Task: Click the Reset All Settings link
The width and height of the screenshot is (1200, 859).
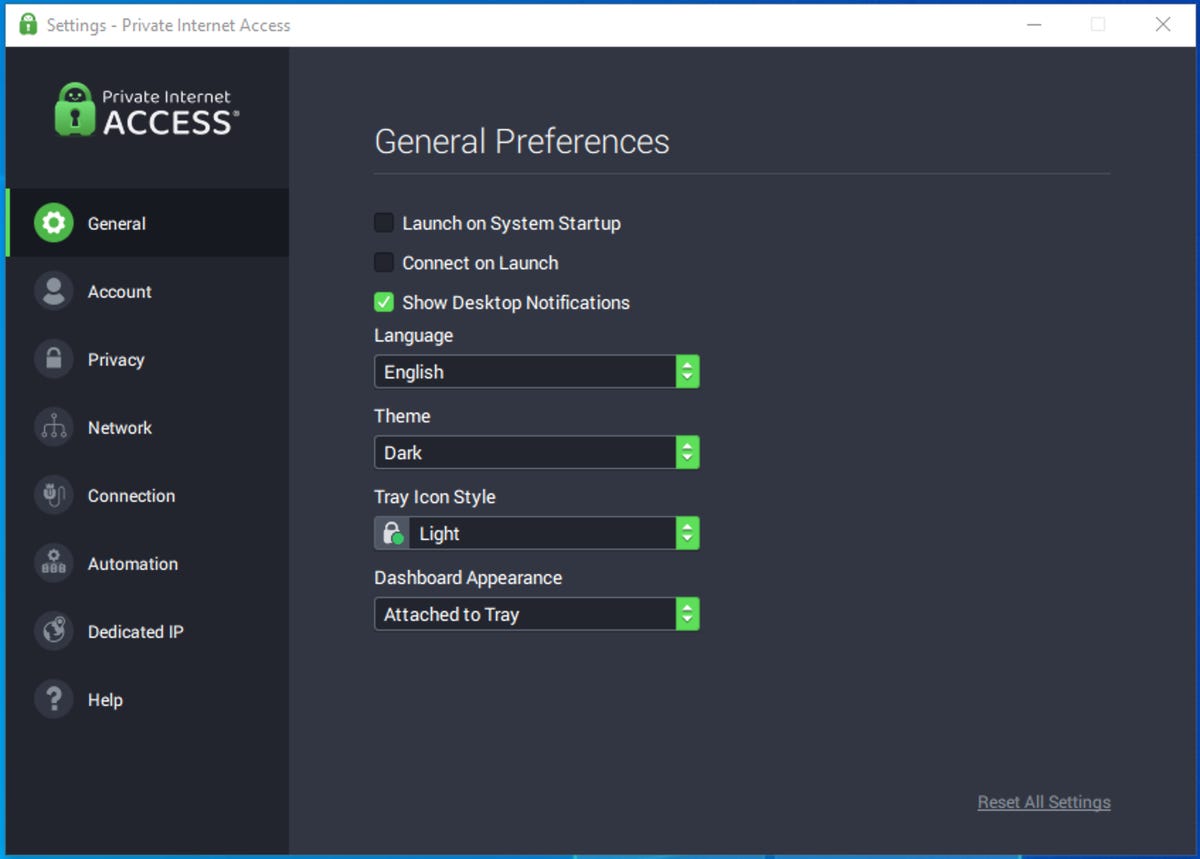Action: (x=1044, y=802)
